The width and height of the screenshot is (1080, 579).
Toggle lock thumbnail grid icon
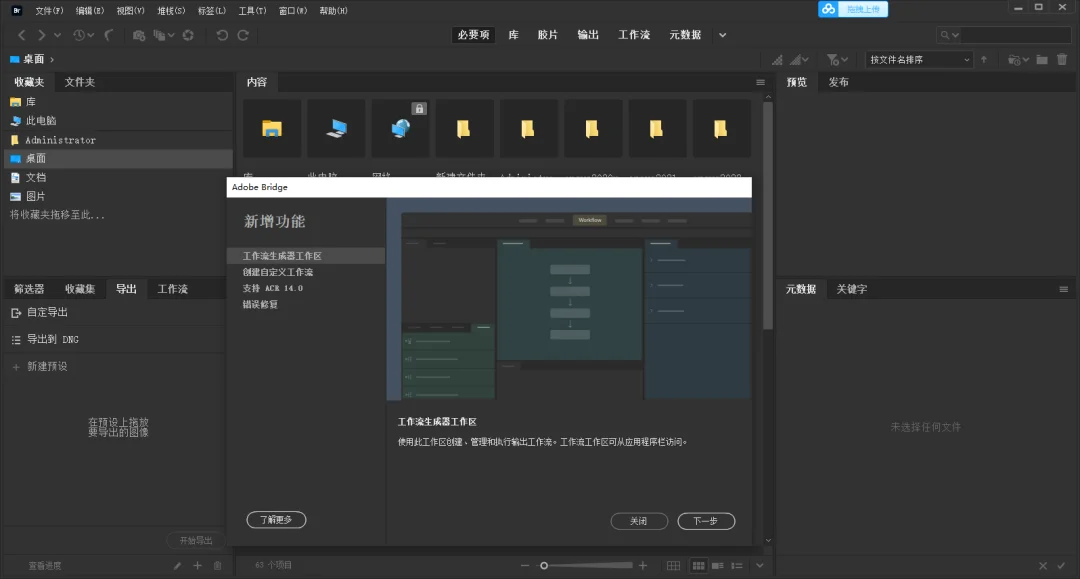pyautogui.click(x=674, y=566)
